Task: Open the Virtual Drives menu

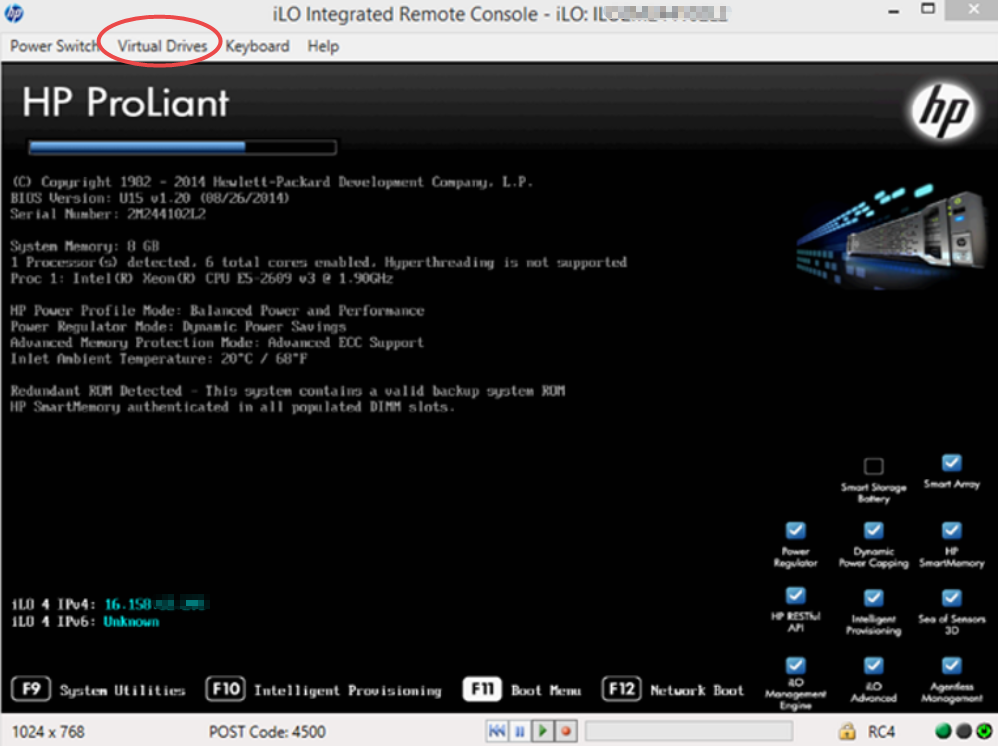Action: (162, 46)
